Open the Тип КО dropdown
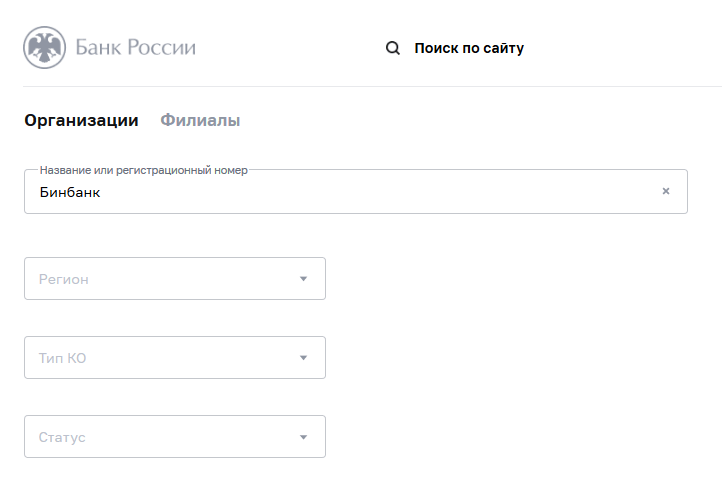 click(x=175, y=358)
